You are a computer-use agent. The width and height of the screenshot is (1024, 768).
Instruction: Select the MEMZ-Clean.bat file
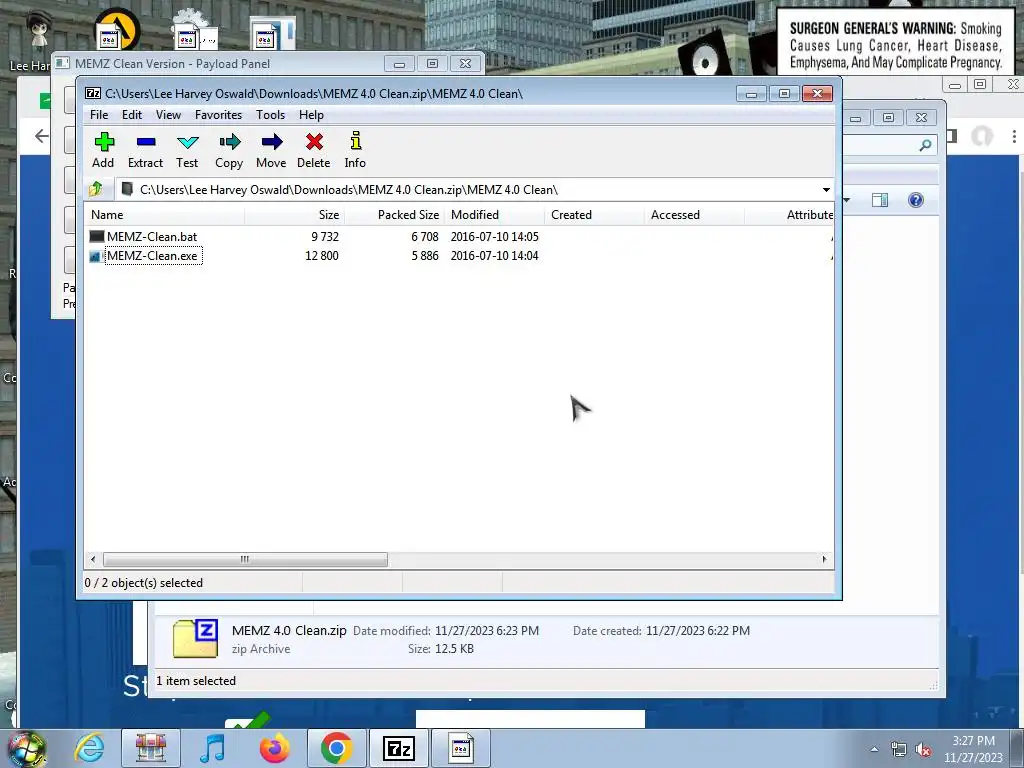click(x=152, y=236)
